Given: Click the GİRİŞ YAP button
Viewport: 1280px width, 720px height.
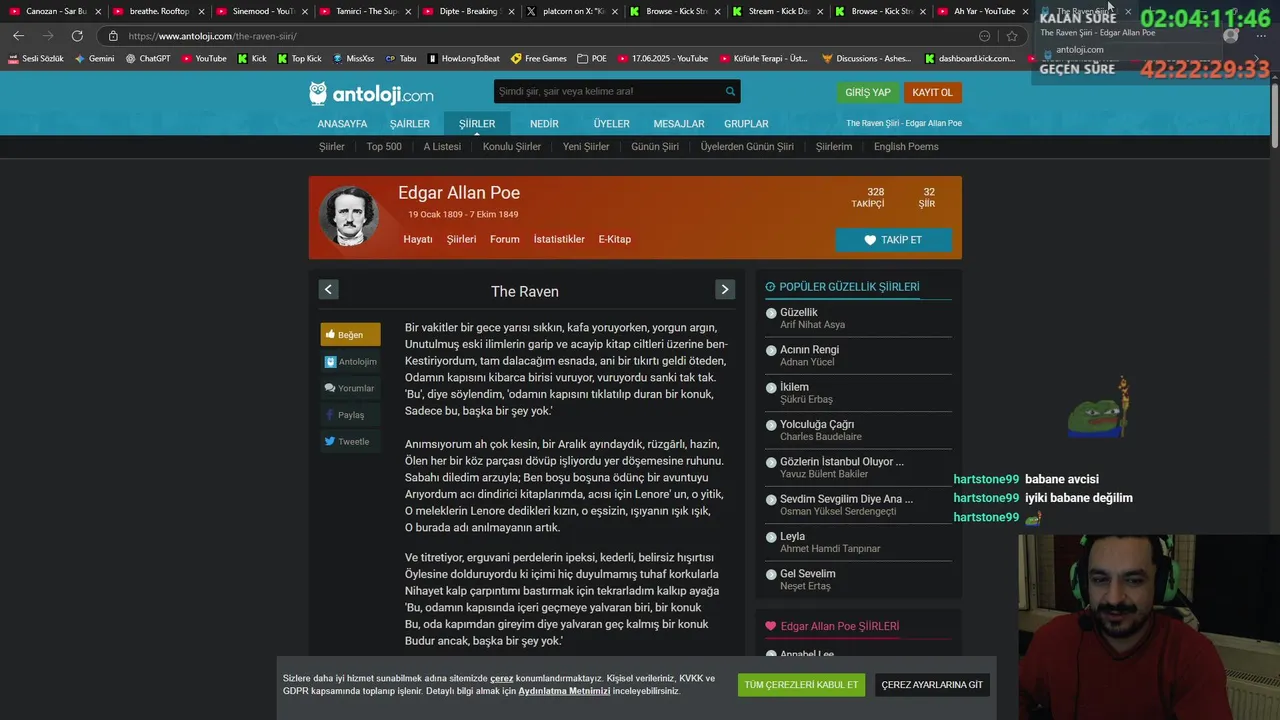Looking at the screenshot, I should tap(868, 92).
